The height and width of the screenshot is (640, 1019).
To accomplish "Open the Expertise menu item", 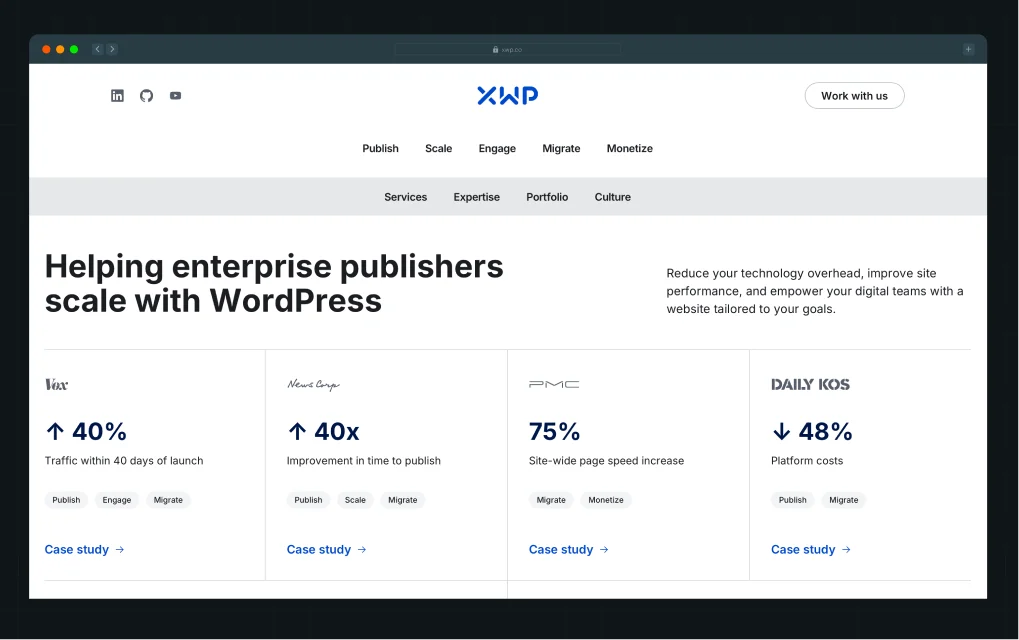I will [476, 197].
